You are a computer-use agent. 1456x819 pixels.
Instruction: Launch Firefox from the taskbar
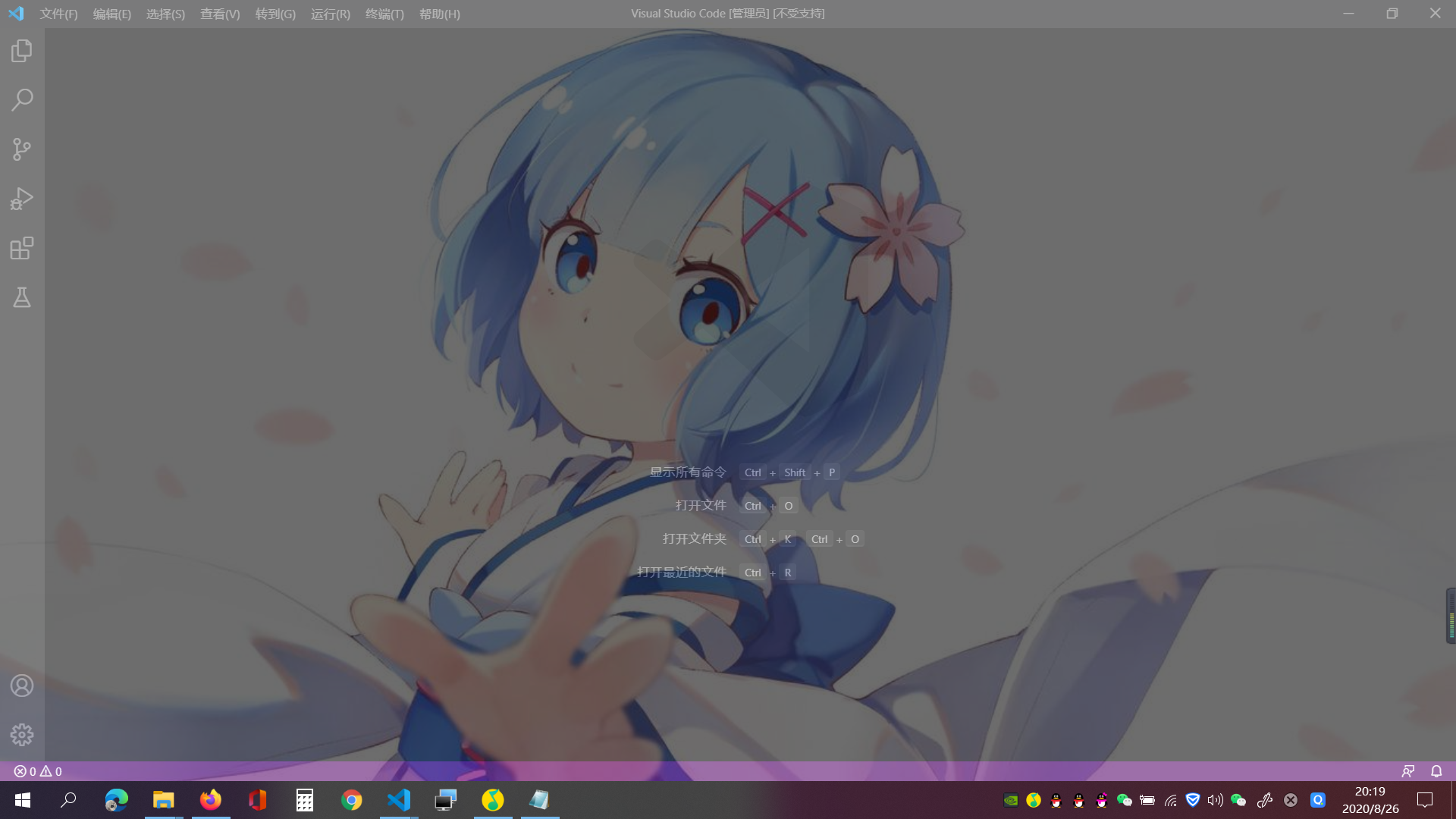[210, 800]
